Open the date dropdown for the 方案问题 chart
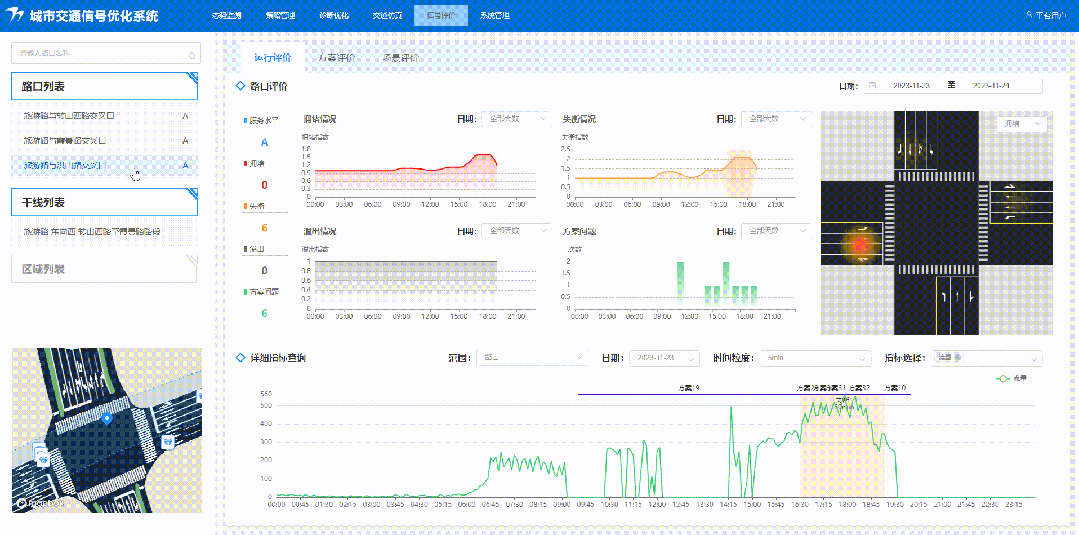1079x535 pixels. [x=776, y=231]
